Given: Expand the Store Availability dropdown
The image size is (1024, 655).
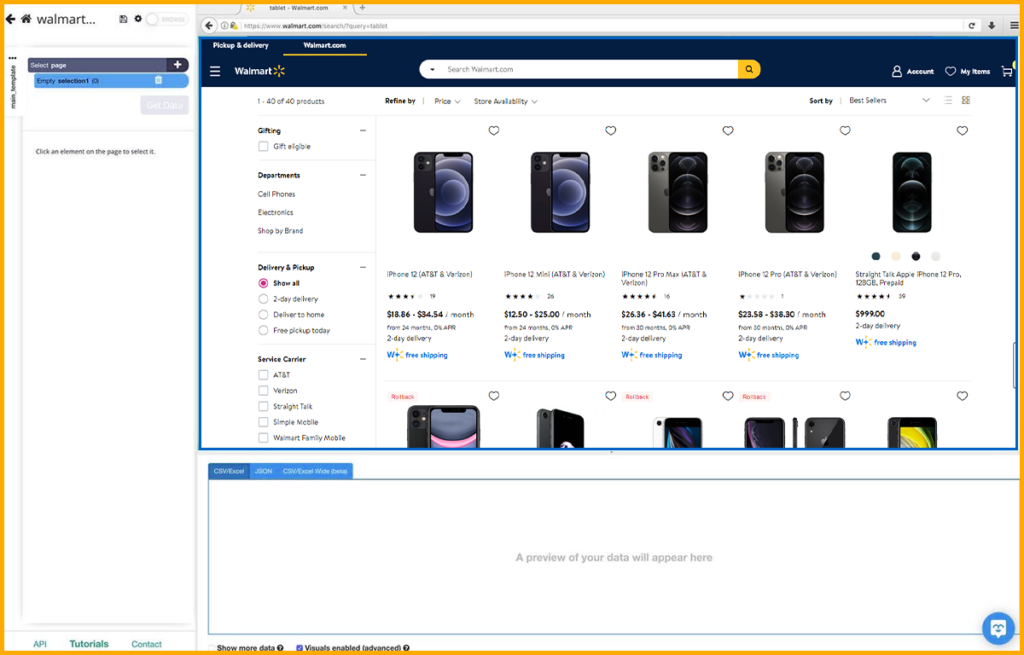Looking at the screenshot, I should point(505,101).
